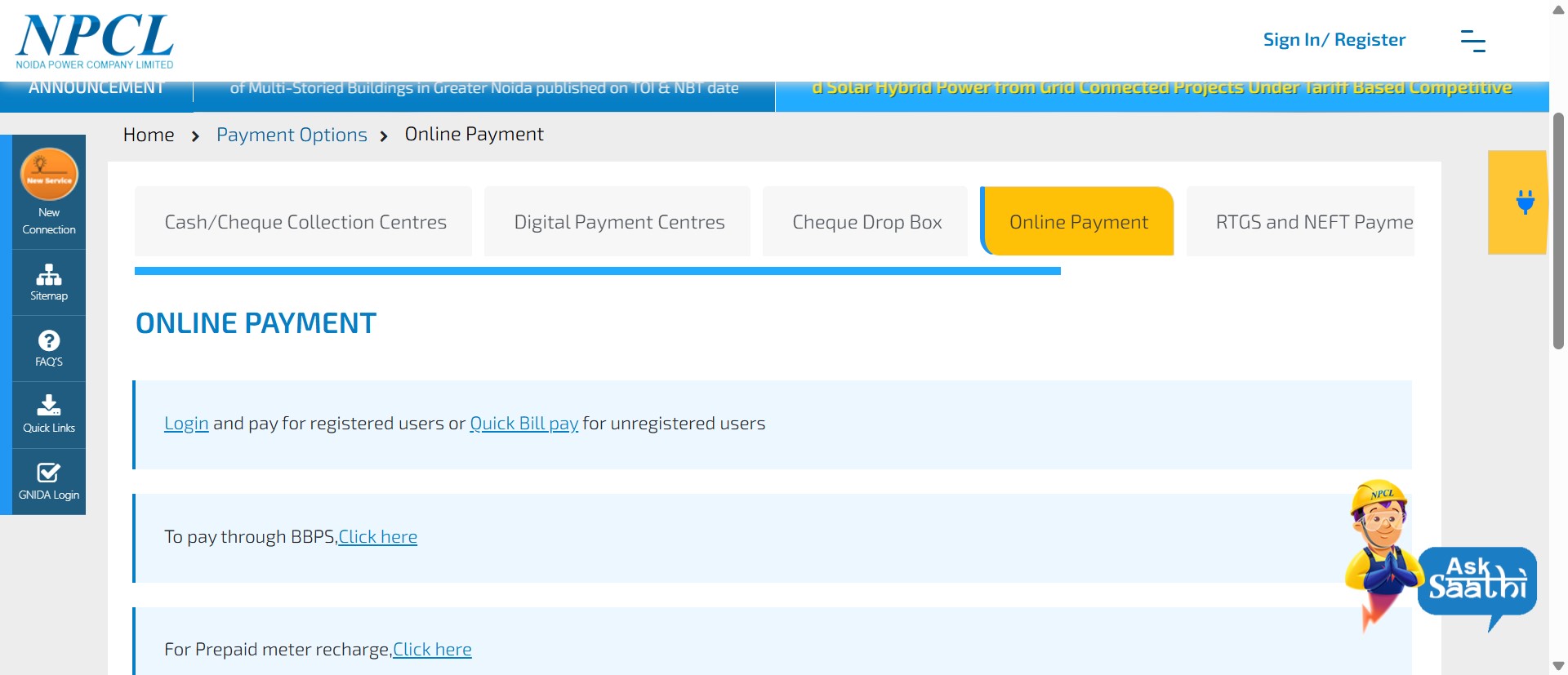Switch to Digital Payment Centres tab
The image size is (1568, 675).
[x=618, y=222]
